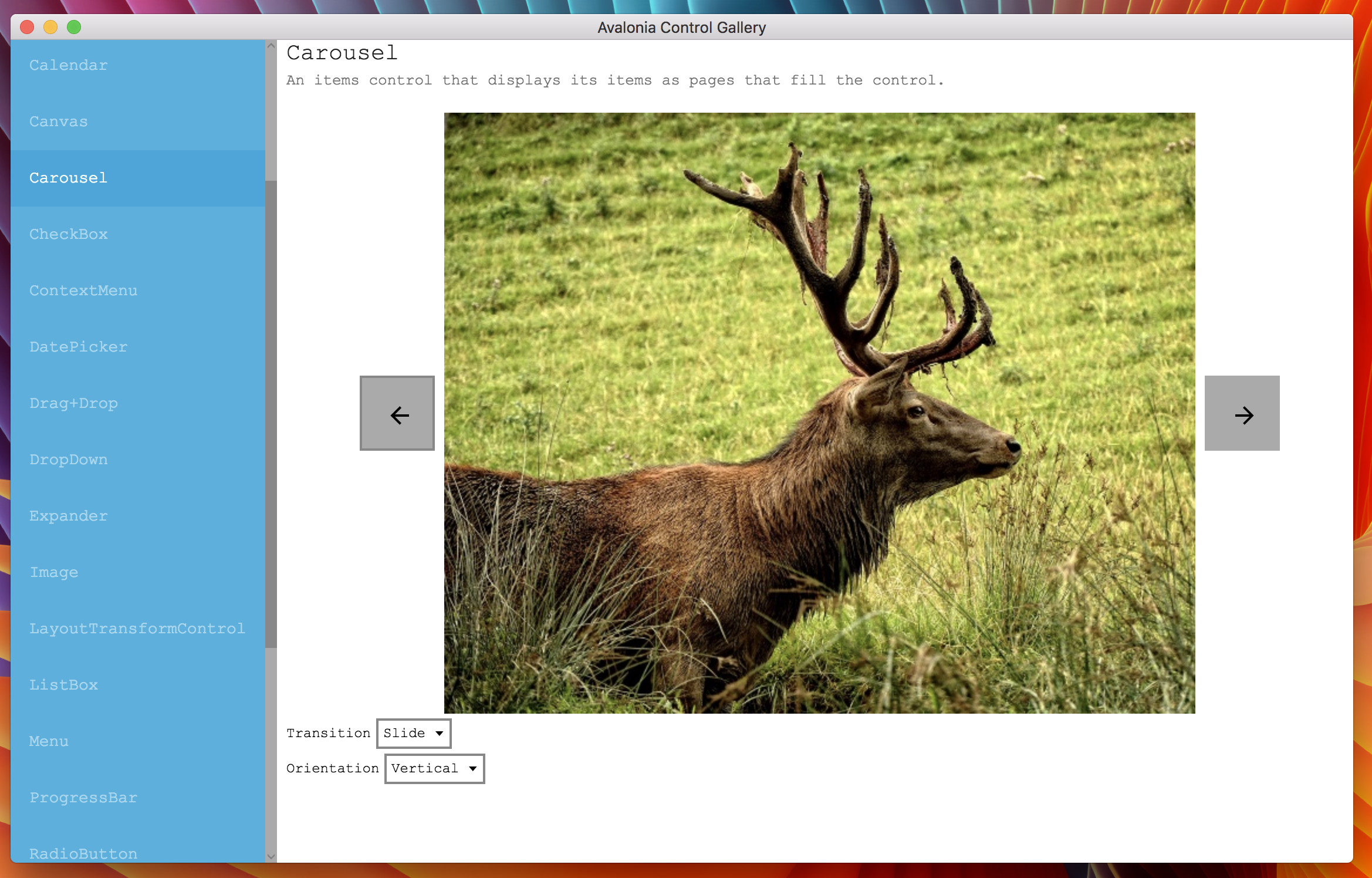Screen dimensions: 1372x878
Task: Open the Orientation Vertical dropdown
Action: pyautogui.click(x=434, y=768)
